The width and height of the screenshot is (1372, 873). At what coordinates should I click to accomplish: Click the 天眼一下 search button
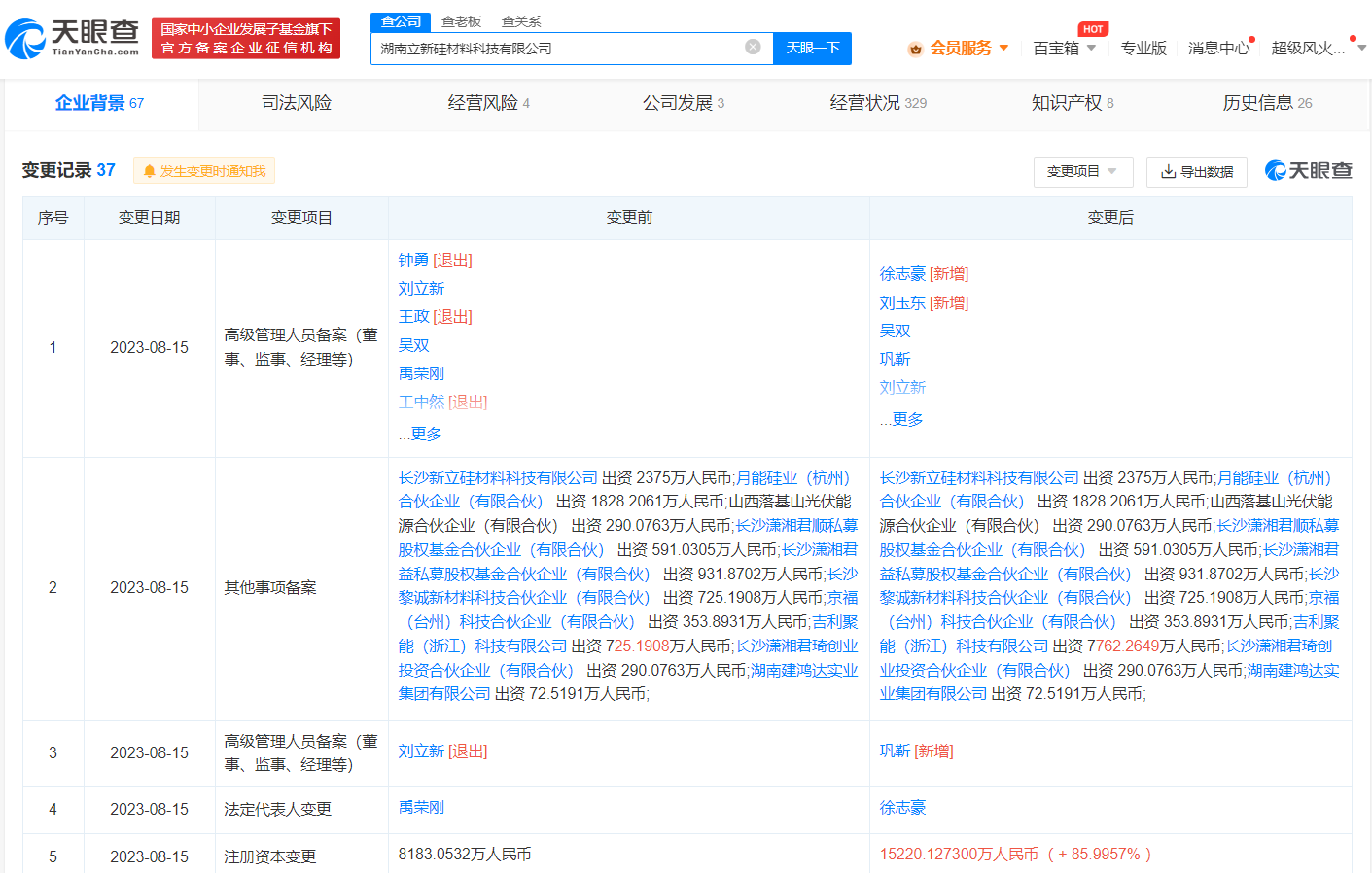click(811, 48)
